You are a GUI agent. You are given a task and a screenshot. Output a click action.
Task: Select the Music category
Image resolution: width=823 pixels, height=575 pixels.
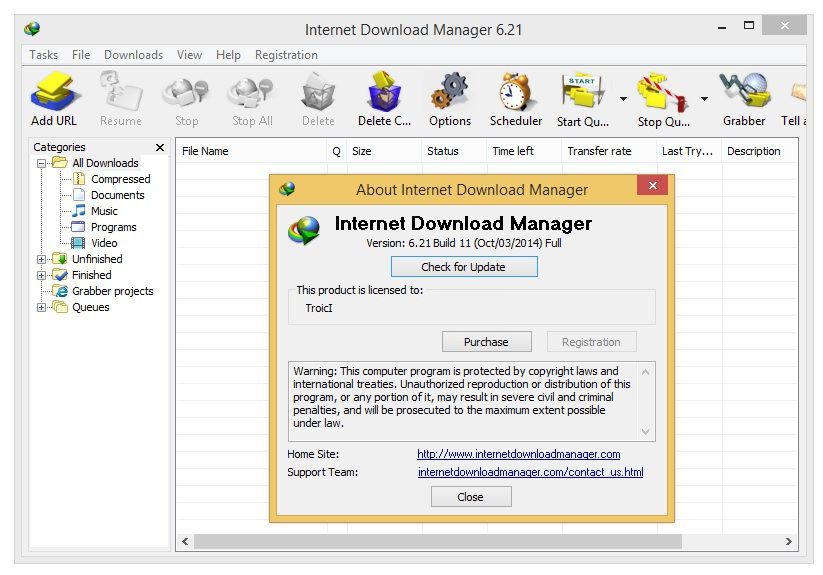pyautogui.click(x=104, y=211)
